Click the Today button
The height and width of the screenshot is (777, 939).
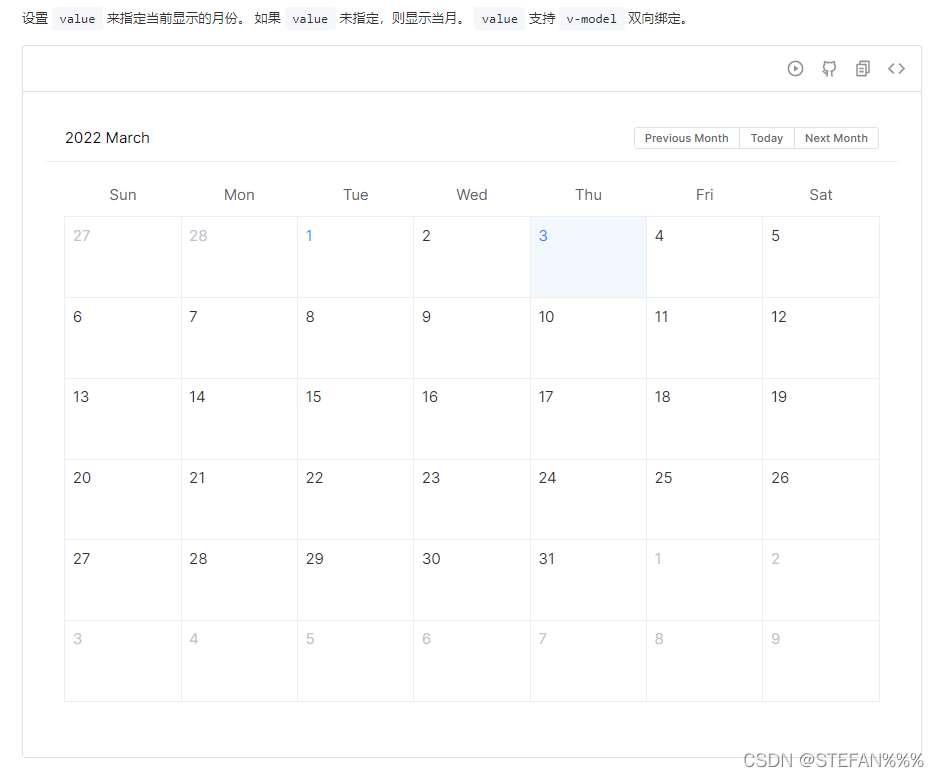tap(767, 138)
